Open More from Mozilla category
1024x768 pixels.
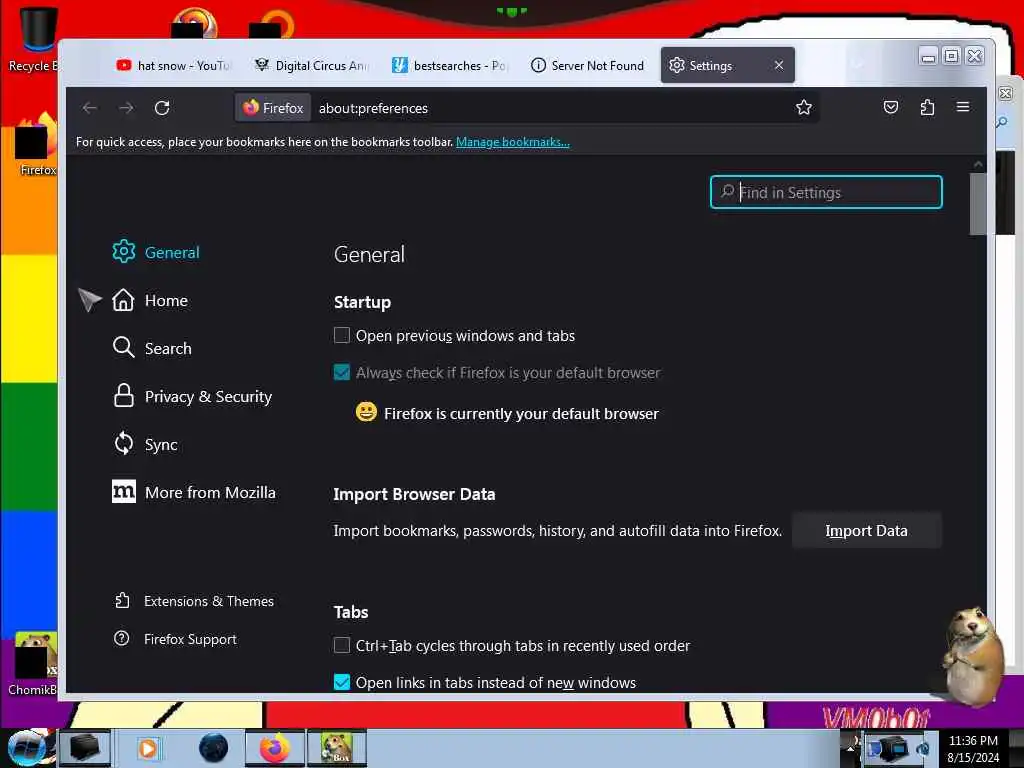210,492
